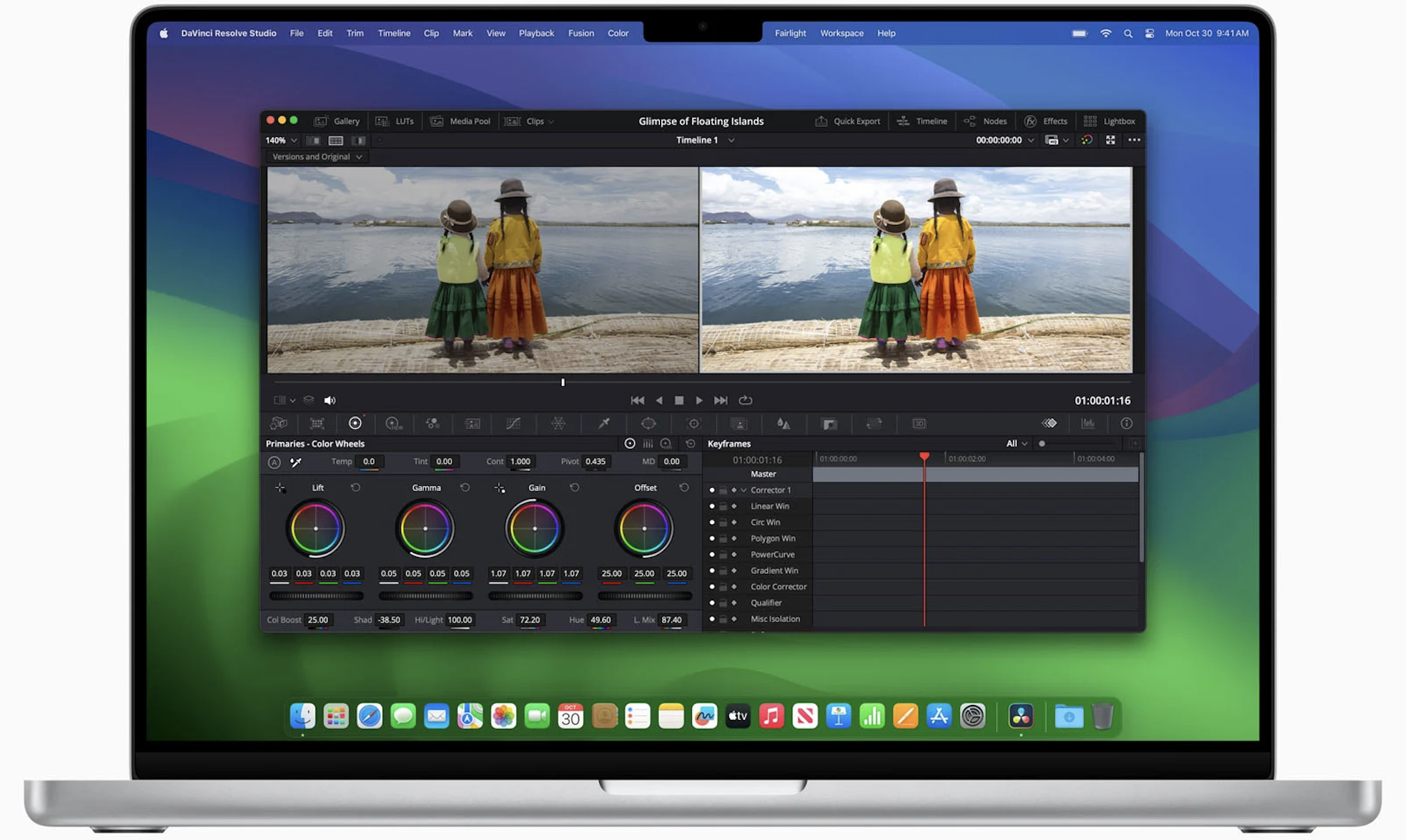Viewport: 1406px width, 840px height.
Task: Click the Gallery button
Action: pos(337,121)
